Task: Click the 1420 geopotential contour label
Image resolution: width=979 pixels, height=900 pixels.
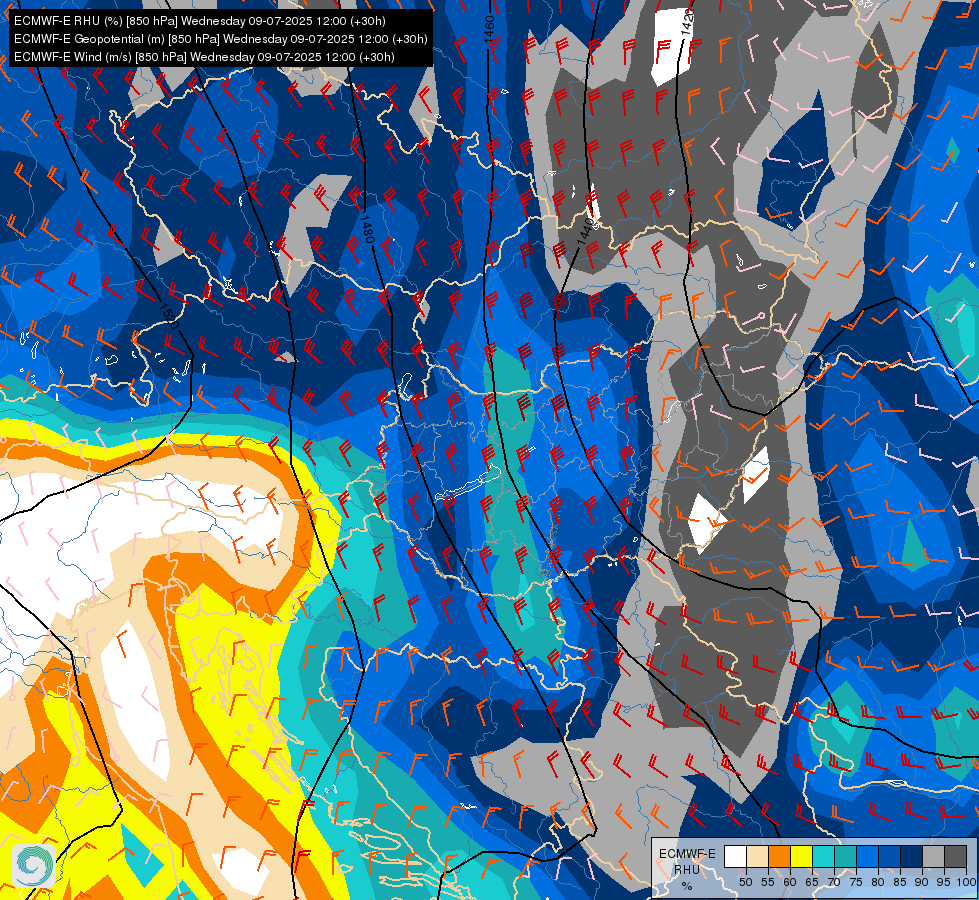Action: coord(687,22)
